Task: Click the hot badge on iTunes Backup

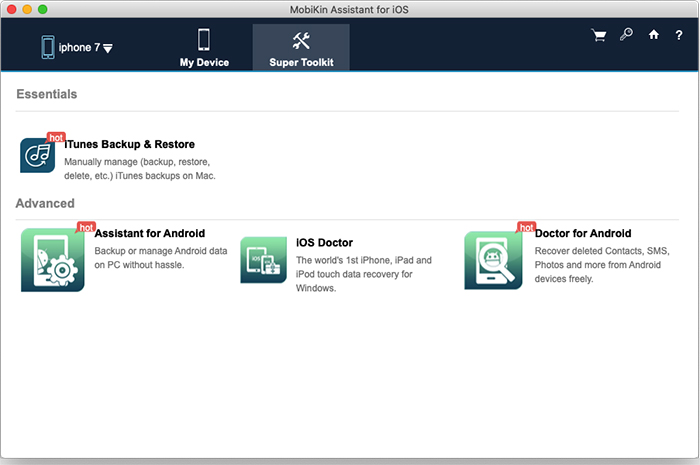Action: coord(56,137)
